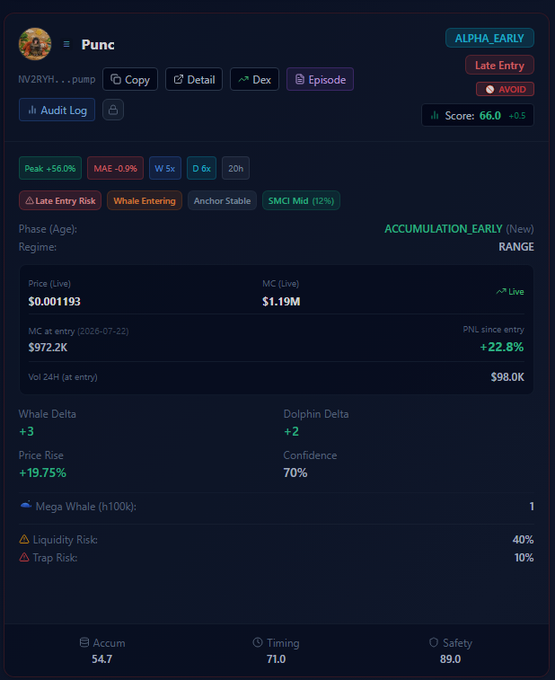This screenshot has height=680, width=555.
Task: Click the live price $0.001193
Action: pyautogui.click(x=54, y=301)
